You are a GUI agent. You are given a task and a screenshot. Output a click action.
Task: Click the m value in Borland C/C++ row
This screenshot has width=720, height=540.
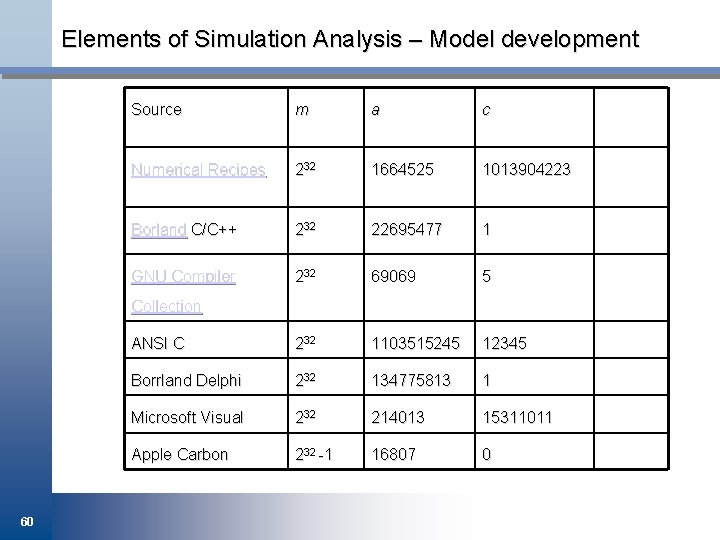[x=305, y=228]
